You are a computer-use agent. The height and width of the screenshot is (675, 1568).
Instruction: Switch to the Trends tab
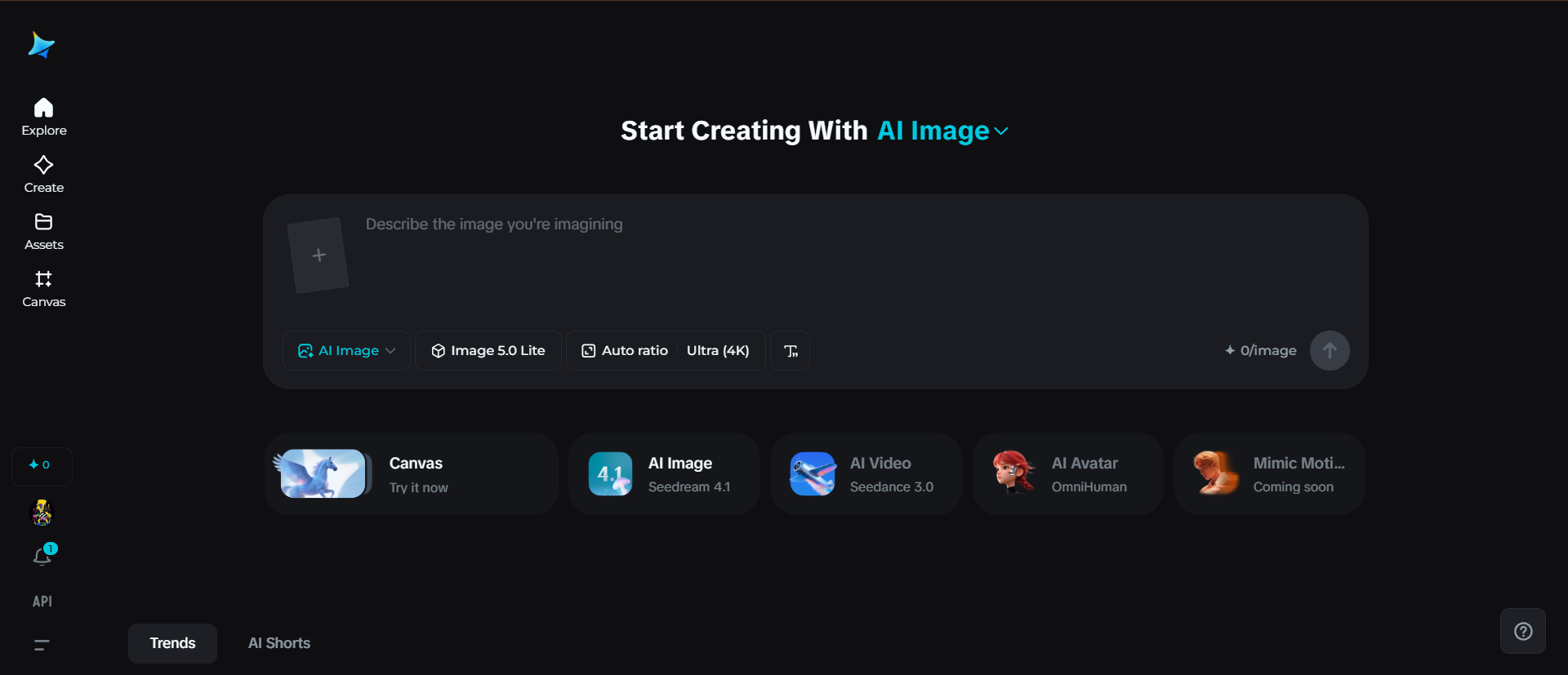click(172, 643)
